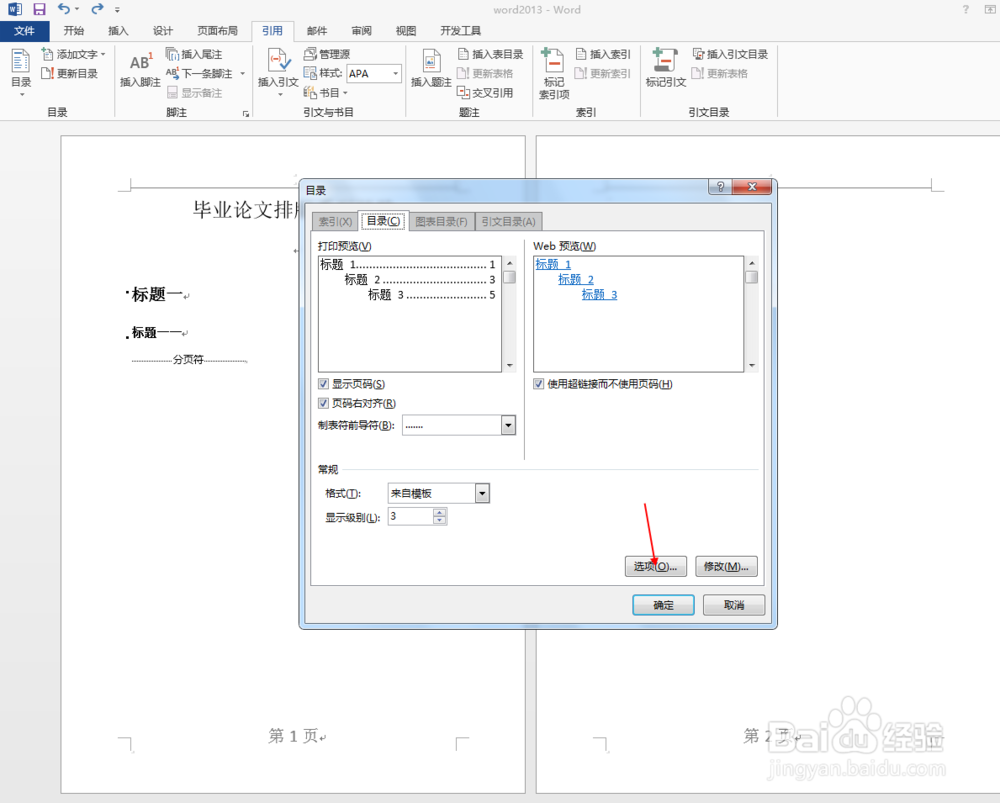
Task: Open the 邮件 ribbon tab
Action: (x=317, y=30)
